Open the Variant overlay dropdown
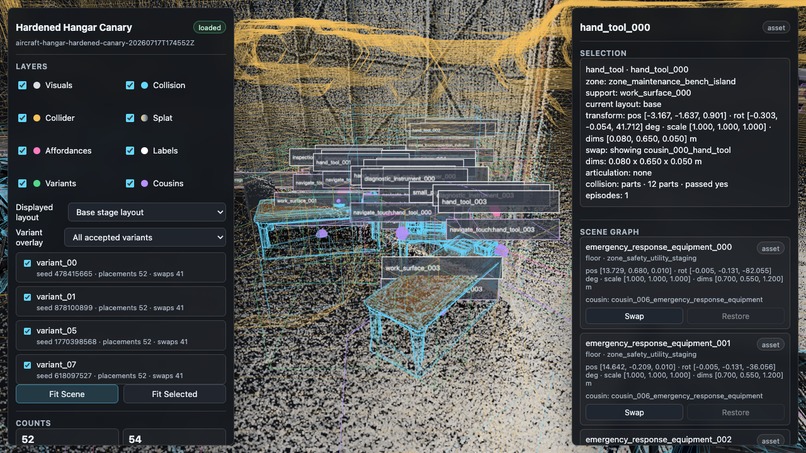The image size is (806, 453). (145, 237)
